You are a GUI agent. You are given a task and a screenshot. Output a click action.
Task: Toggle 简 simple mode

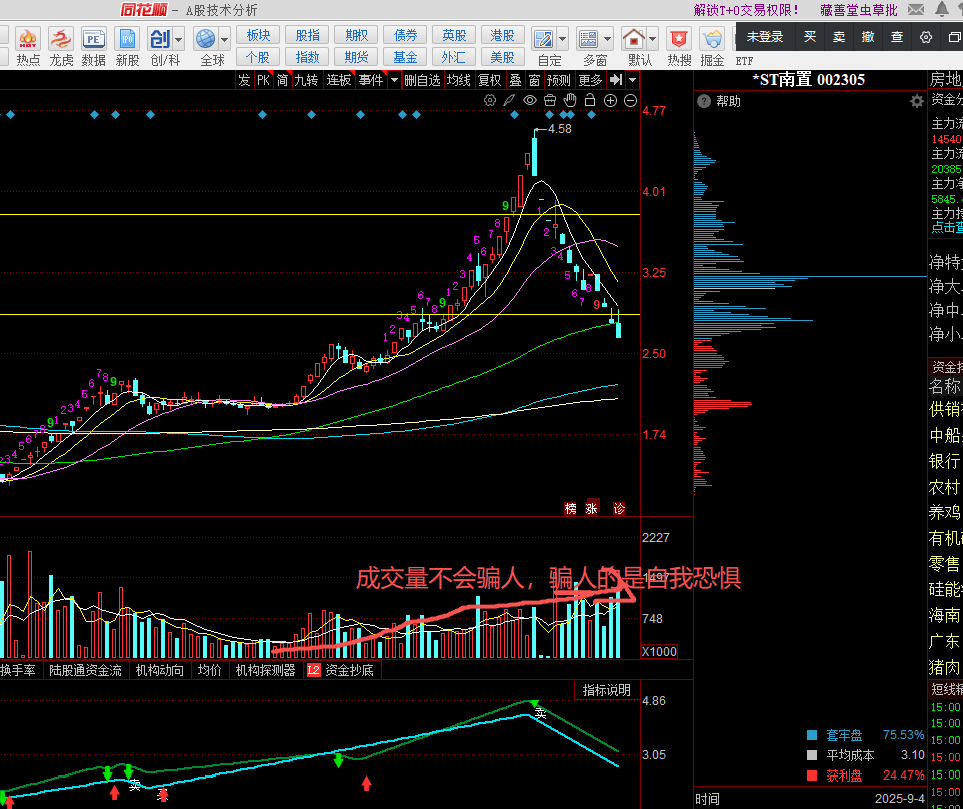tap(282, 80)
